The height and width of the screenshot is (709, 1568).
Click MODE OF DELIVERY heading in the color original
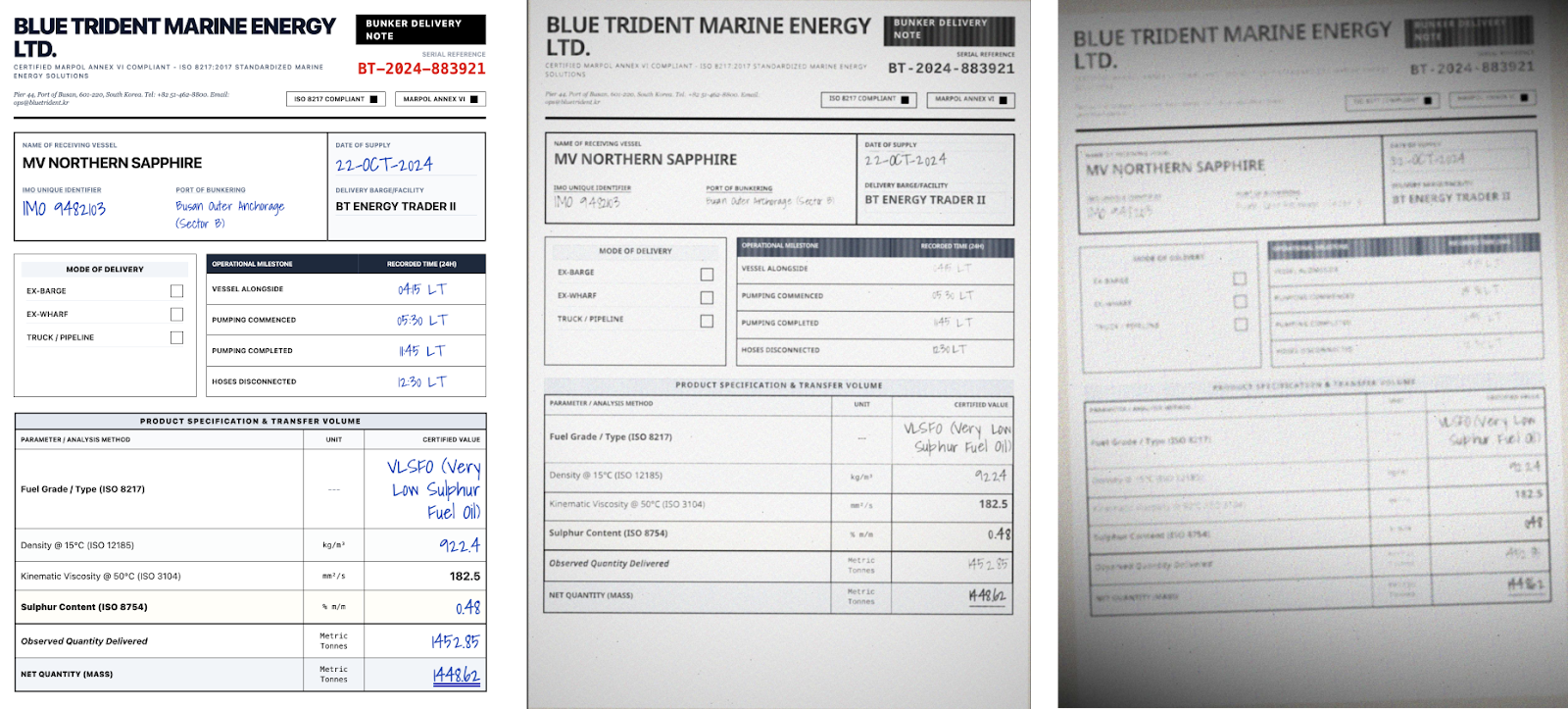pyautogui.click(x=105, y=269)
